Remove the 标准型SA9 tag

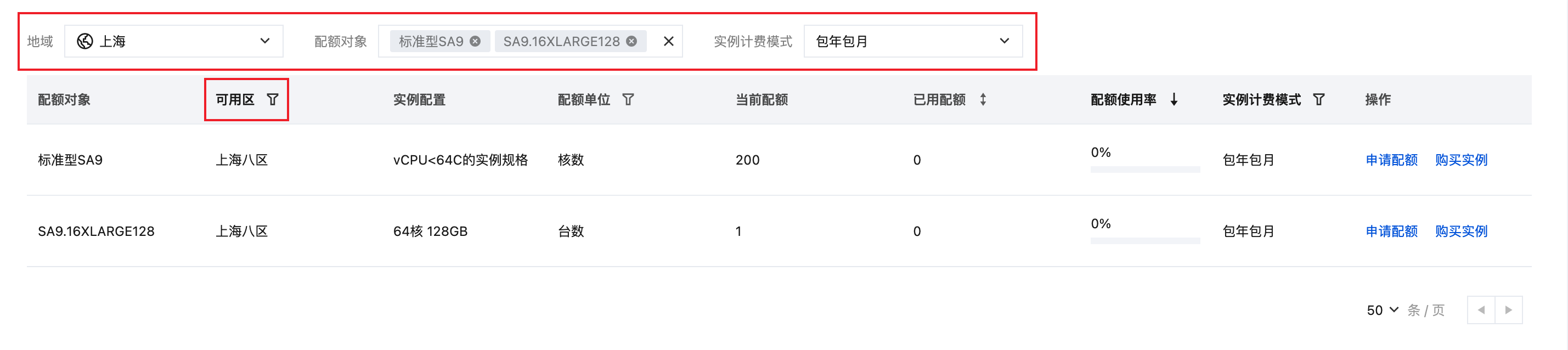(x=475, y=41)
